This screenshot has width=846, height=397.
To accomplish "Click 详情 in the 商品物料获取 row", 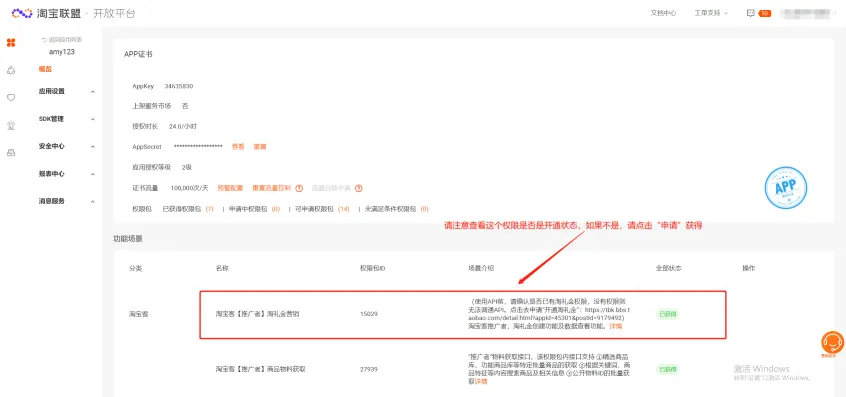I will click(481, 381).
